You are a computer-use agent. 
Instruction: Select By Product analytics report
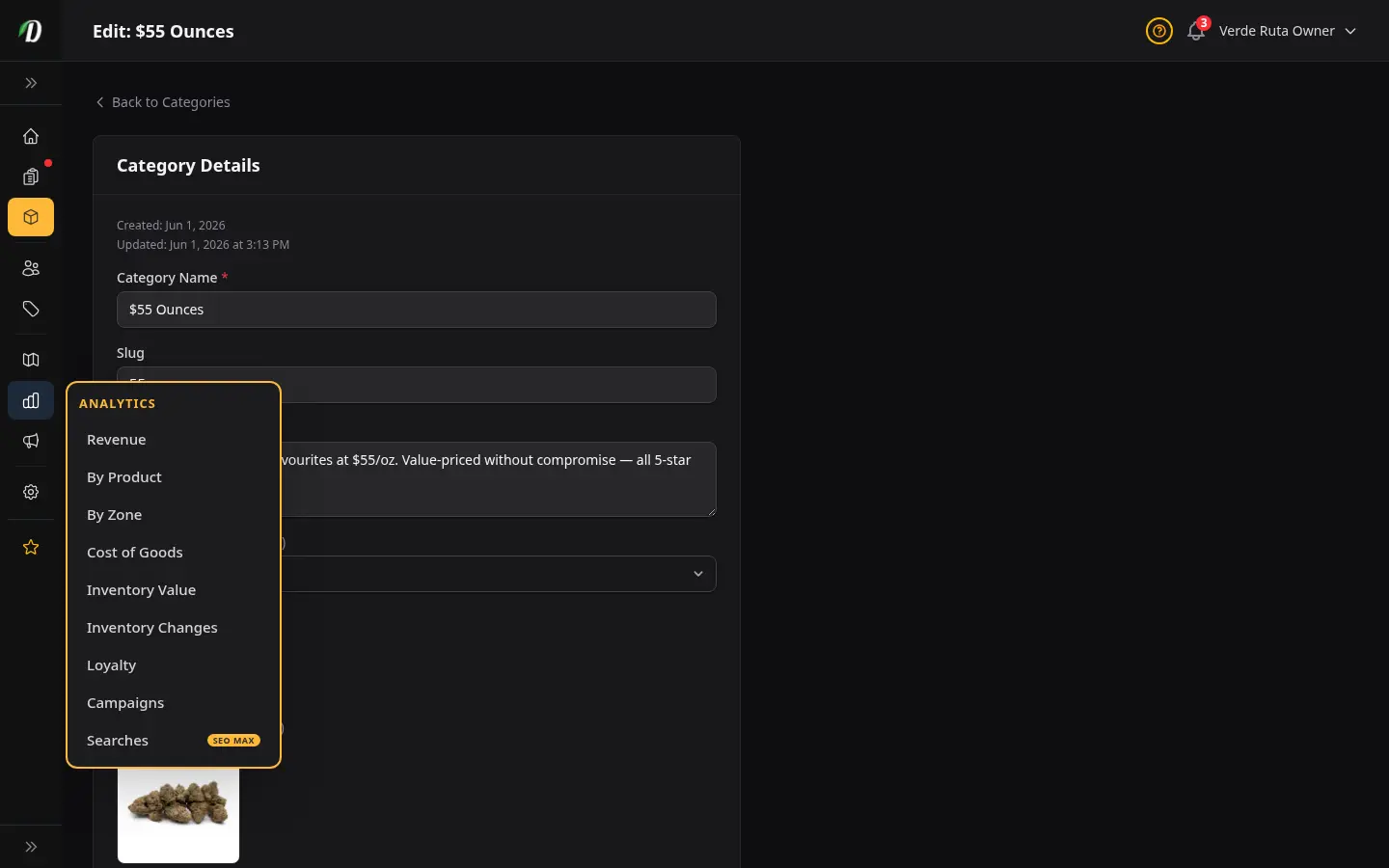click(x=174, y=477)
